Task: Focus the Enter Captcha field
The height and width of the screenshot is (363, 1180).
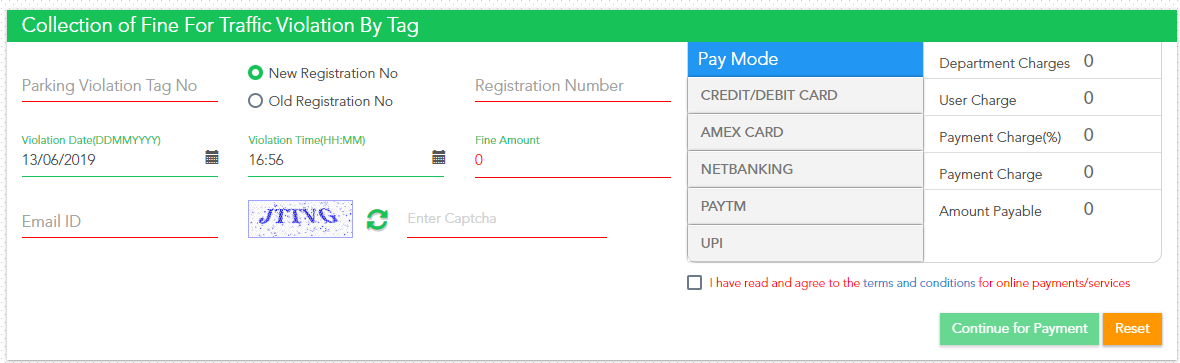Action: pos(506,219)
